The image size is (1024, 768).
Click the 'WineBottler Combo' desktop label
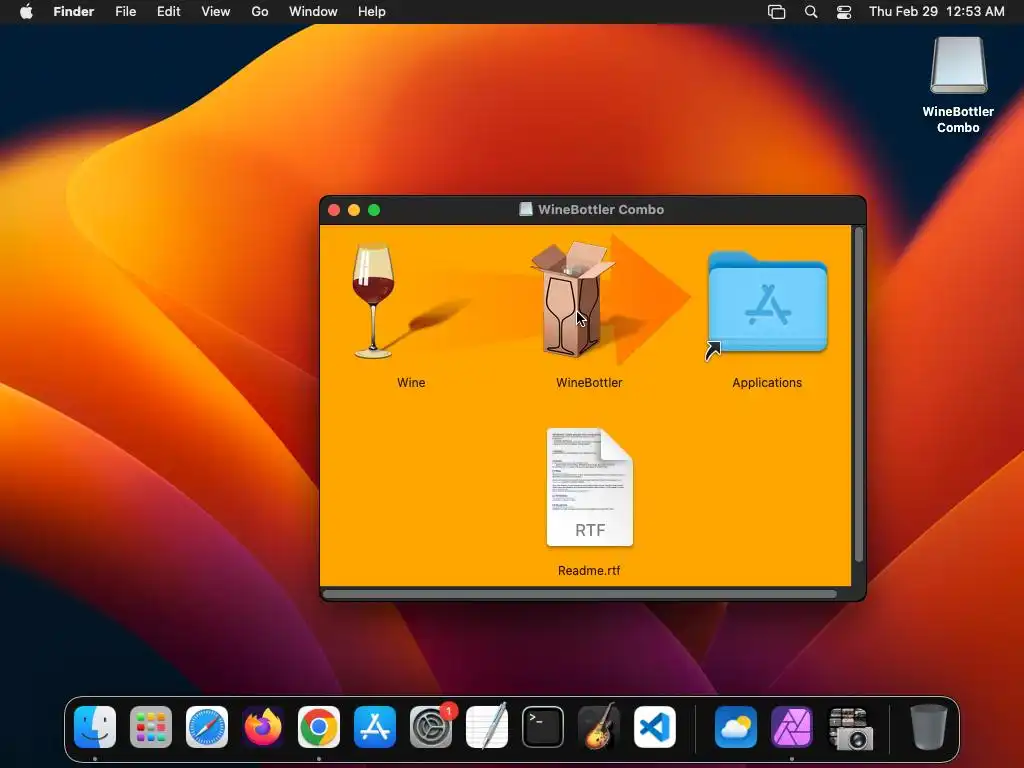(x=958, y=120)
